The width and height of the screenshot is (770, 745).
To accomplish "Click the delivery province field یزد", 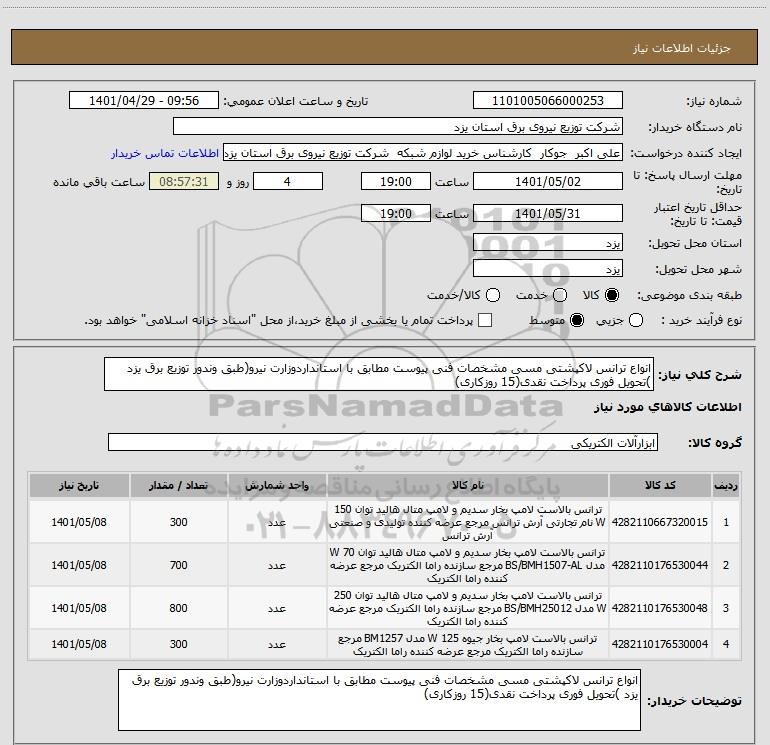I will [x=548, y=242].
